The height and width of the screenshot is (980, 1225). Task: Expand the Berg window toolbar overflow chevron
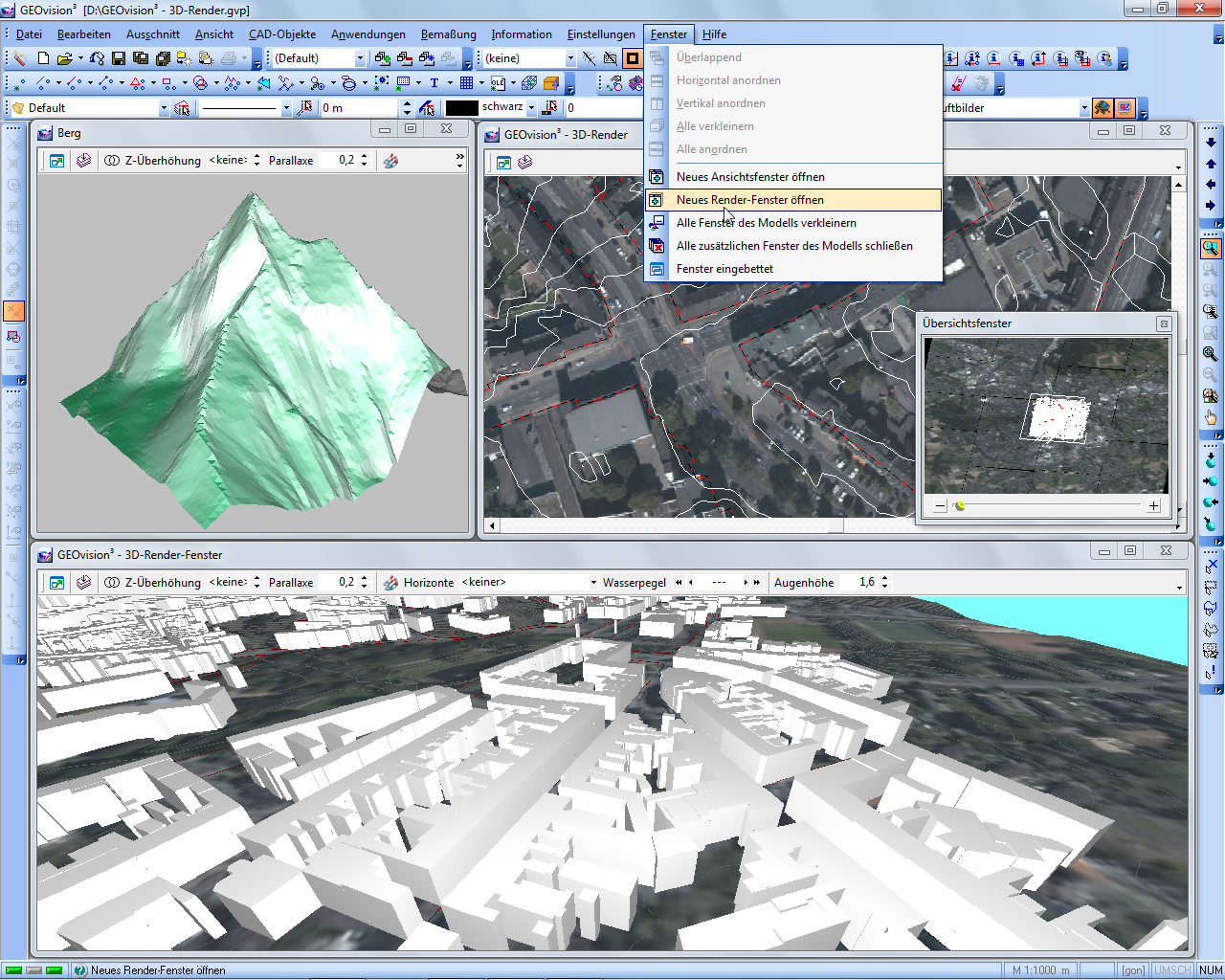[x=460, y=156]
